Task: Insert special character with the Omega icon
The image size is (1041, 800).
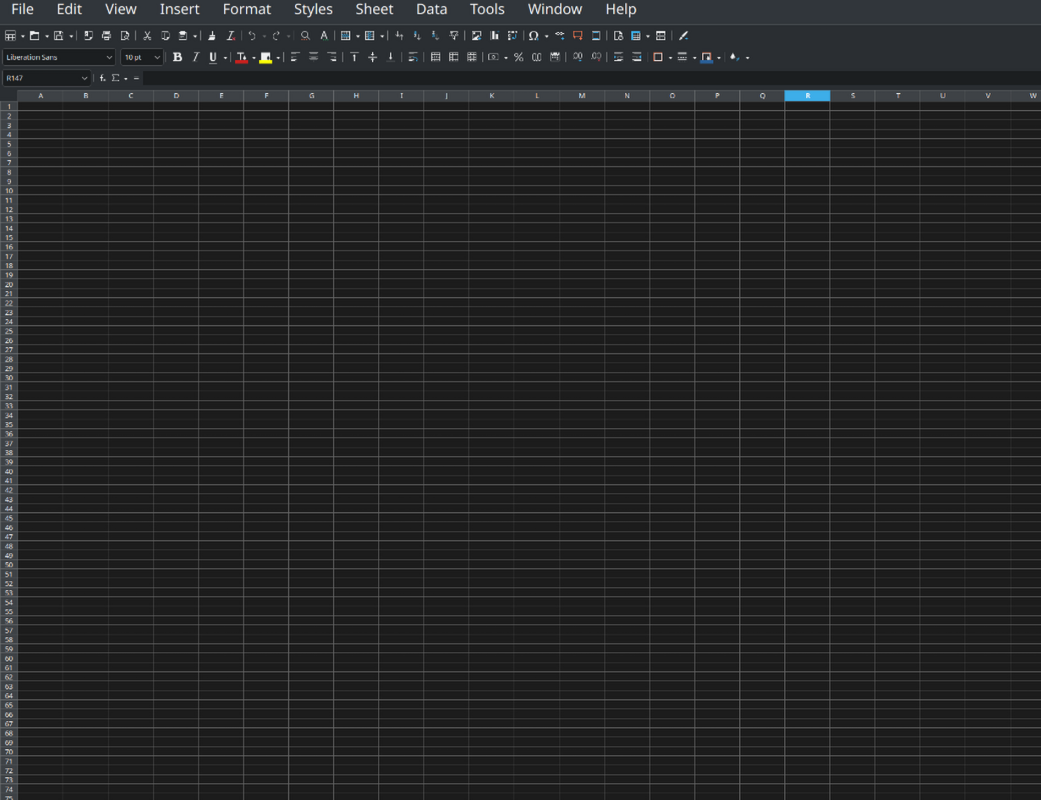Action: 533,36
